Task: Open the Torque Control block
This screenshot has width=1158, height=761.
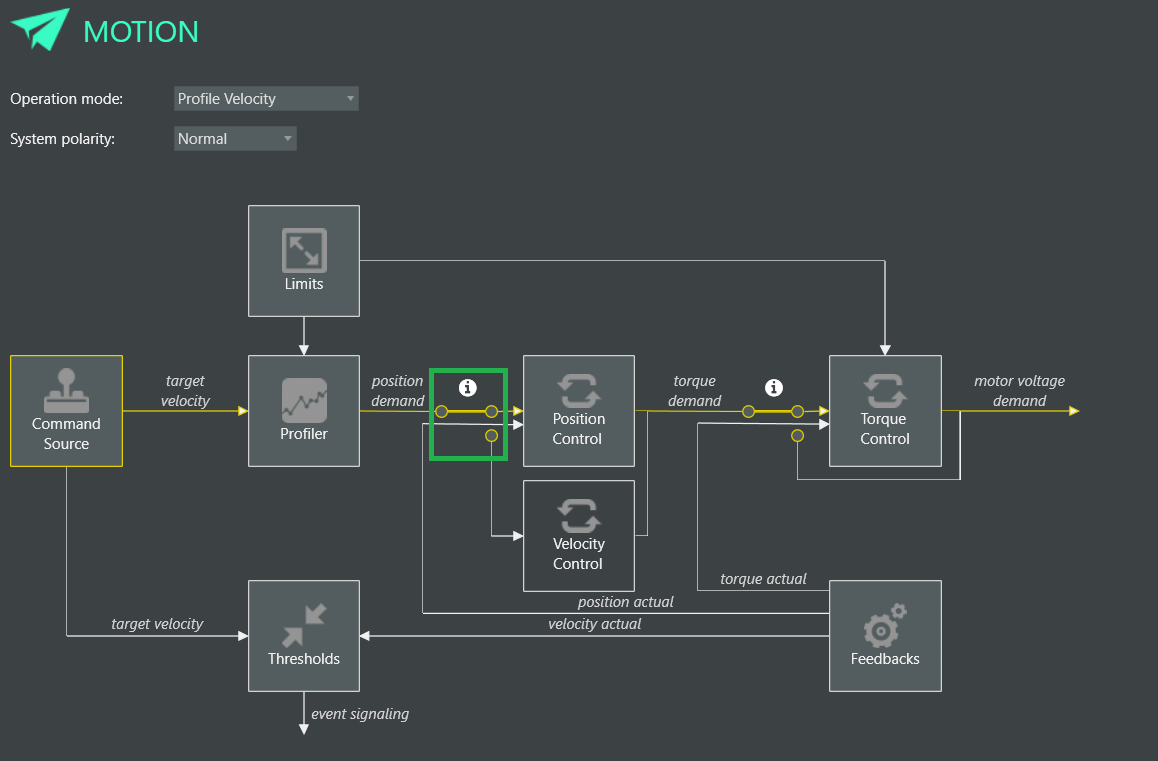Action: (x=885, y=411)
